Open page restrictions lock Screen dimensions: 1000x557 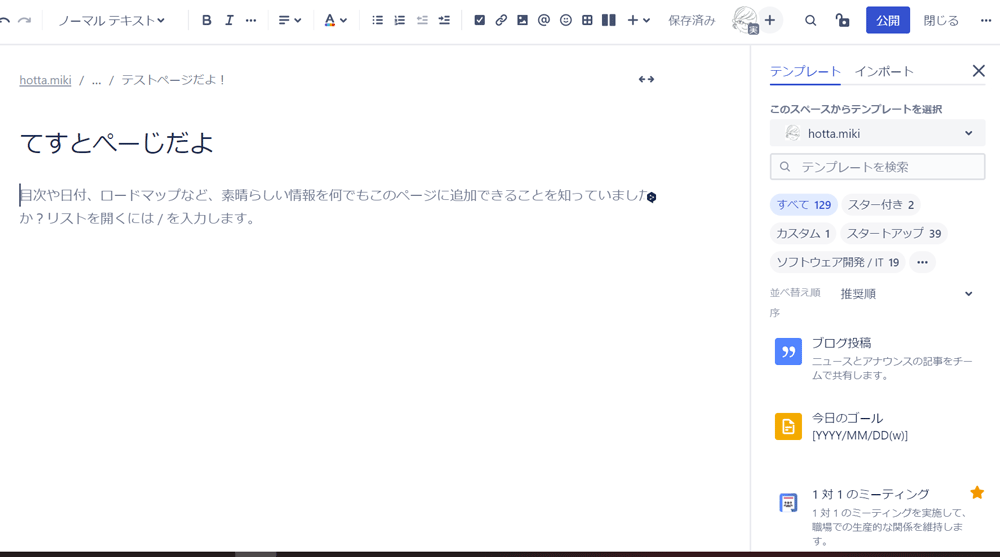coord(842,20)
